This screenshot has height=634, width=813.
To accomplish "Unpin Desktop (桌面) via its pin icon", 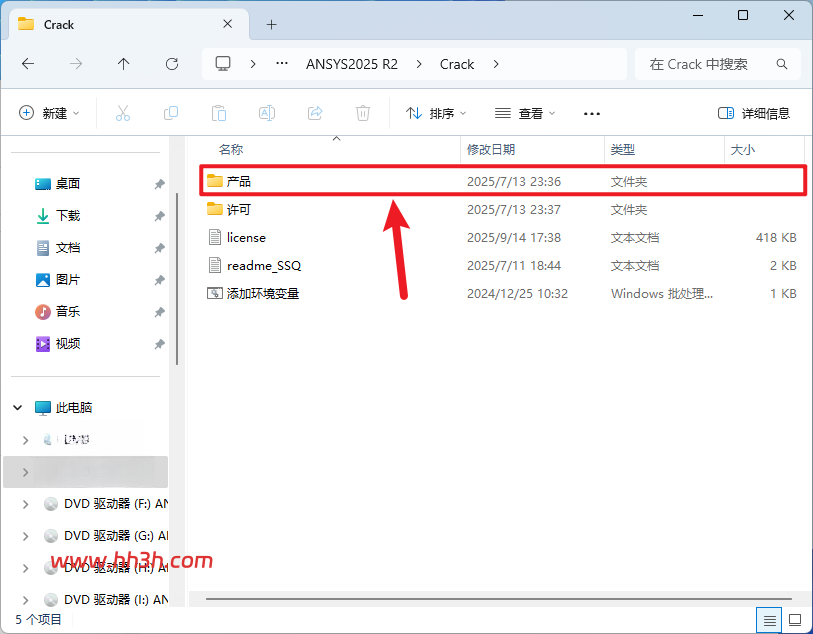I will tap(160, 184).
